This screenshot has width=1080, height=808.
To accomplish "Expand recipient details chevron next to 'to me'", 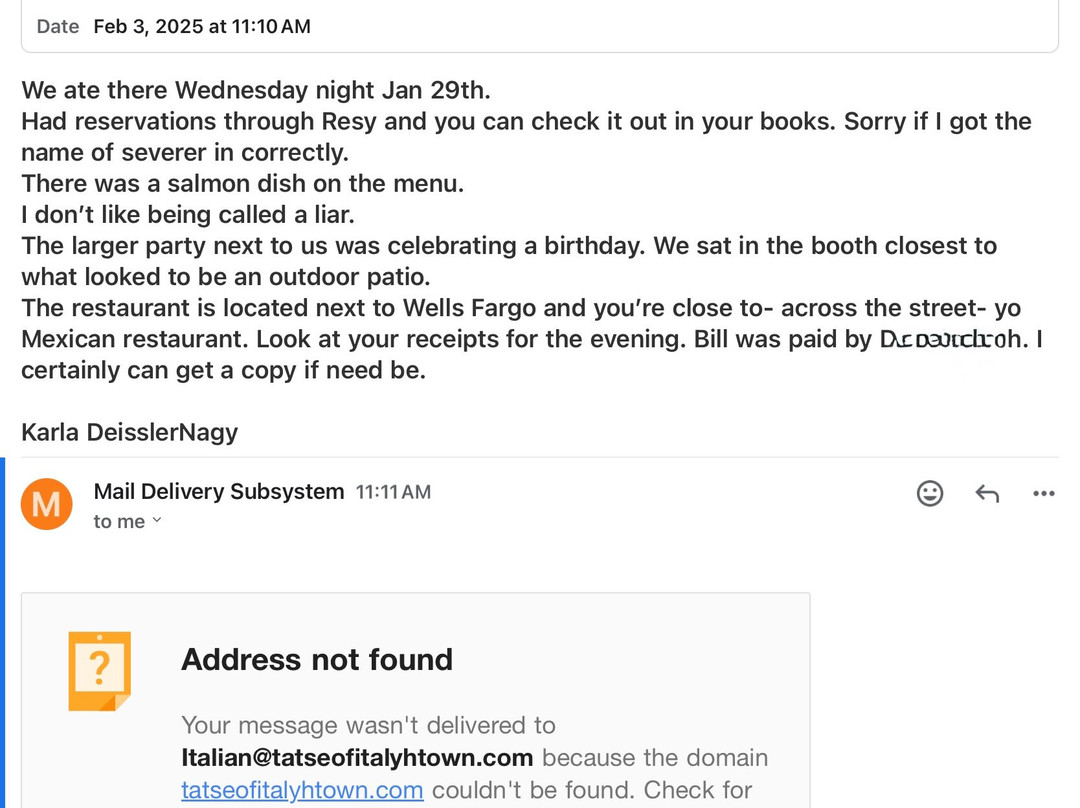I will tap(157, 521).
